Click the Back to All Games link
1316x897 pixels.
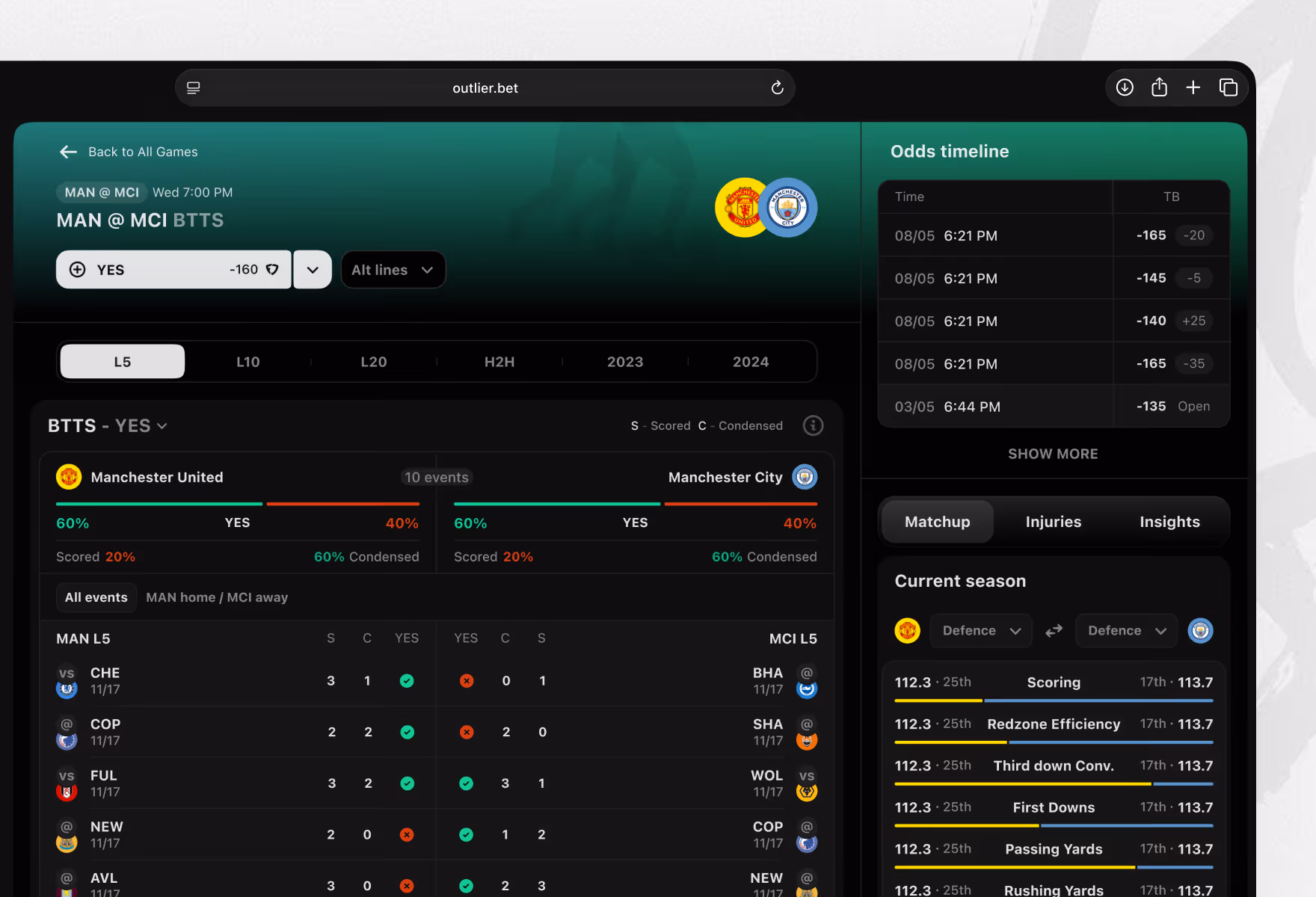pyautogui.click(x=143, y=152)
